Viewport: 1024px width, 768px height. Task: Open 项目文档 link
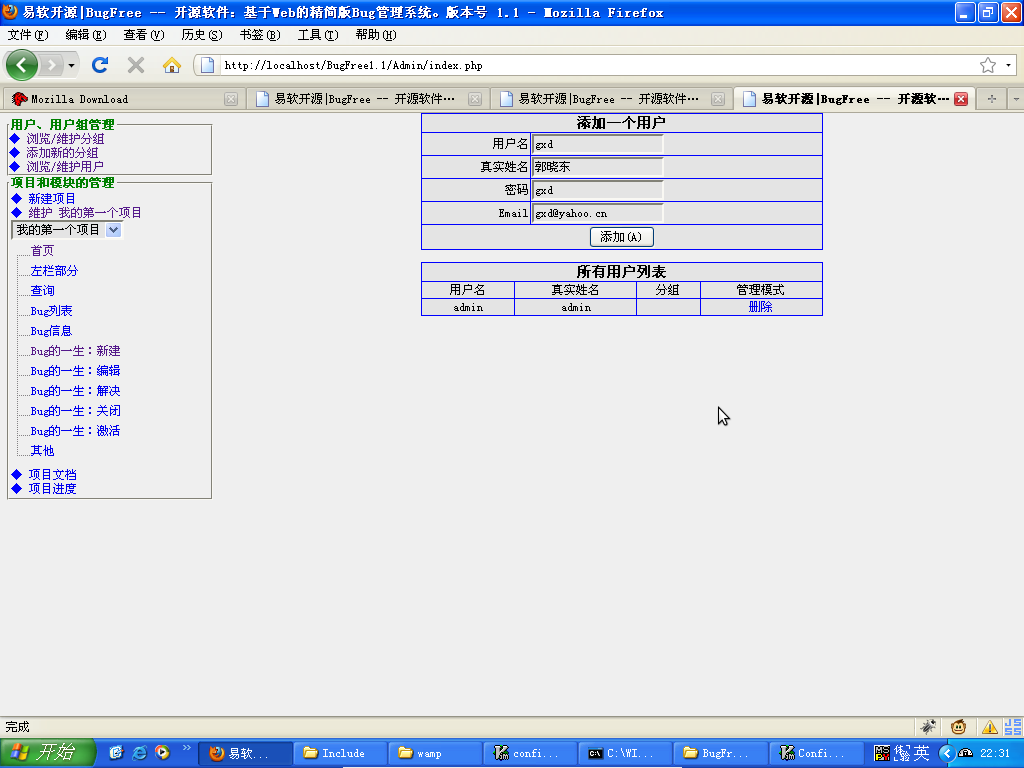(52, 475)
